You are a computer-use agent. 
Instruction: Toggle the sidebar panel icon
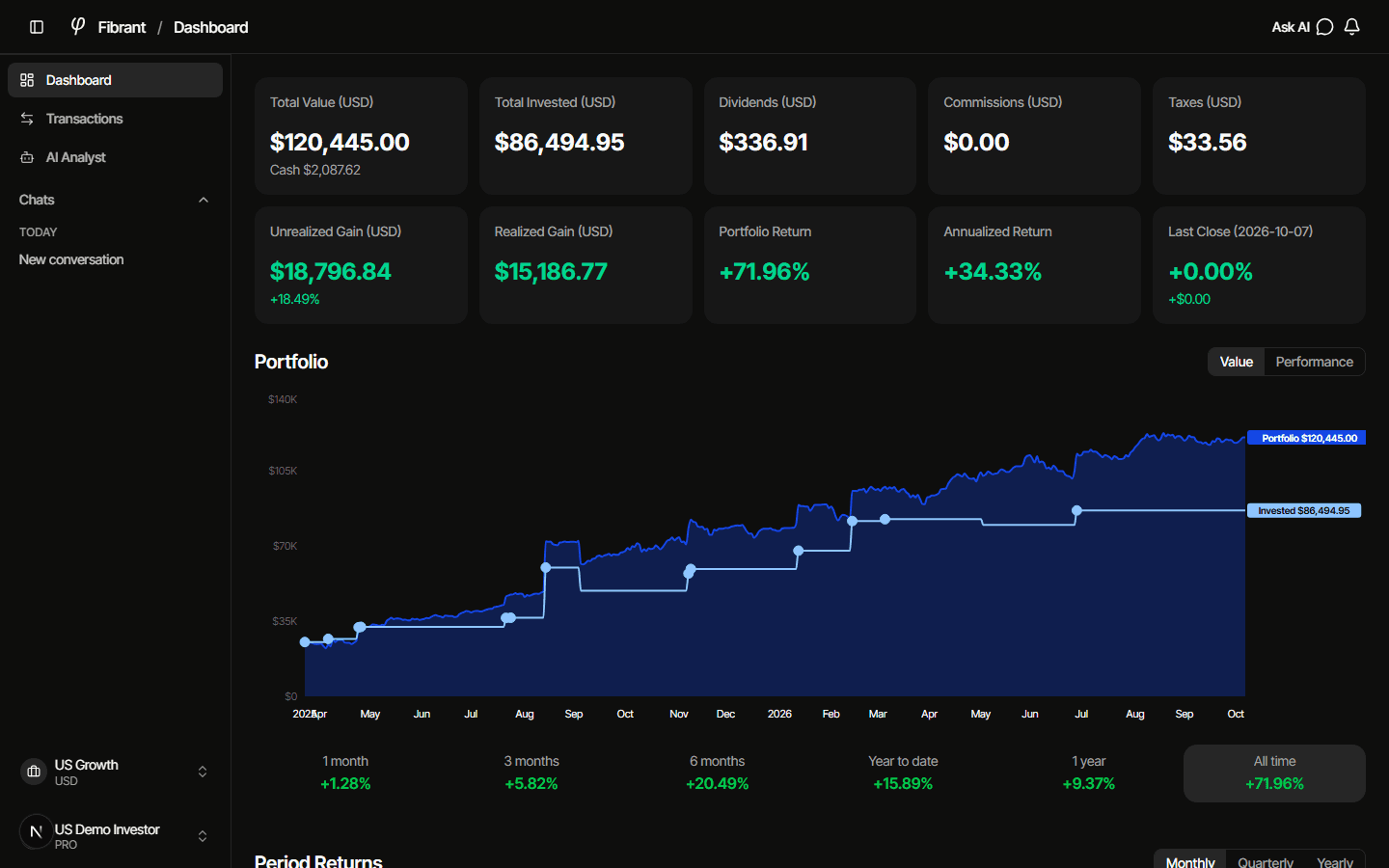(x=37, y=27)
